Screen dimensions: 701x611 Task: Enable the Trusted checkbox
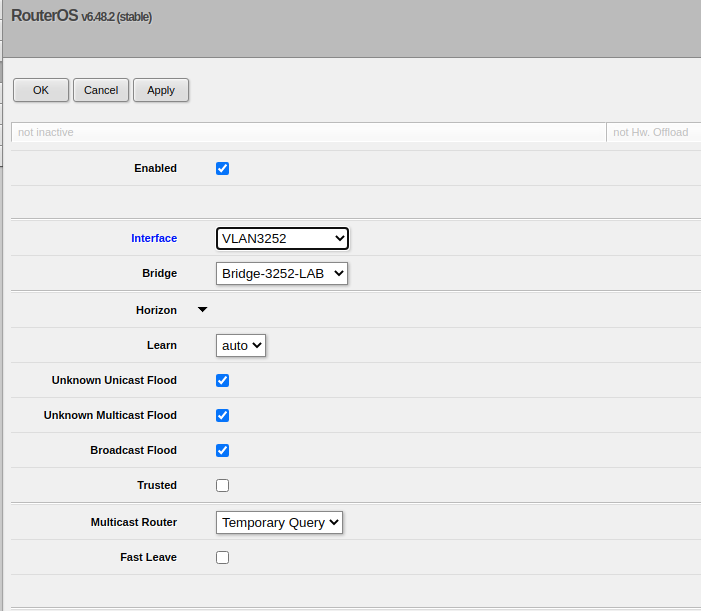[223, 485]
